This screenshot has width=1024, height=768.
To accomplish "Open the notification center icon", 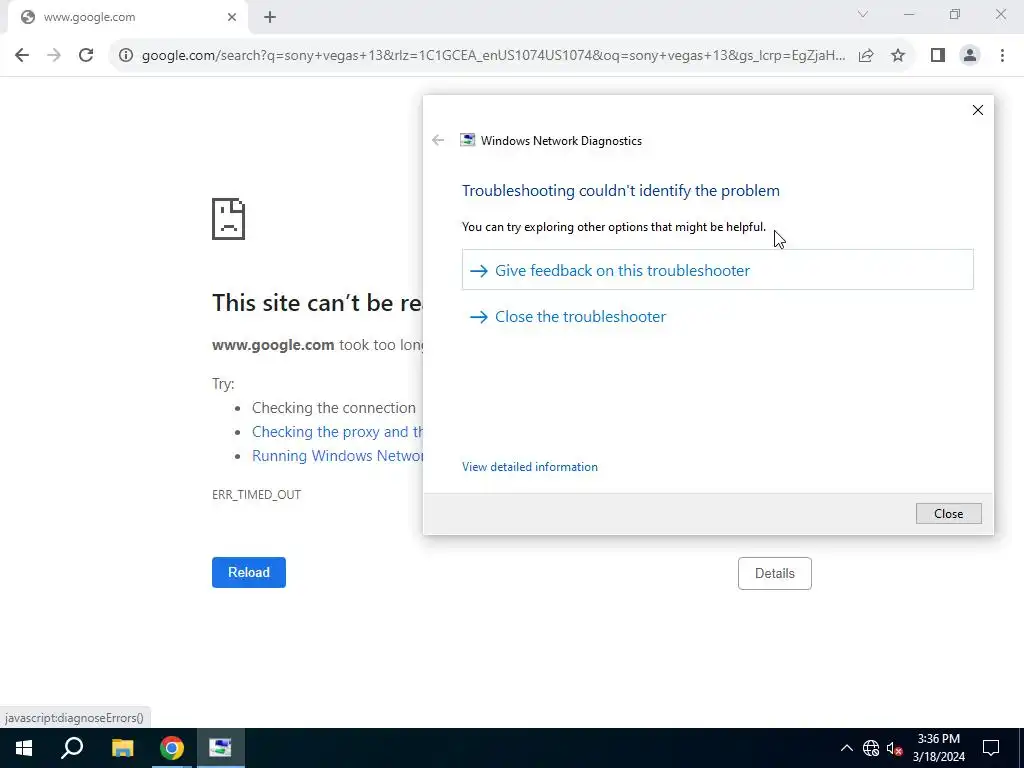I will click(991, 748).
